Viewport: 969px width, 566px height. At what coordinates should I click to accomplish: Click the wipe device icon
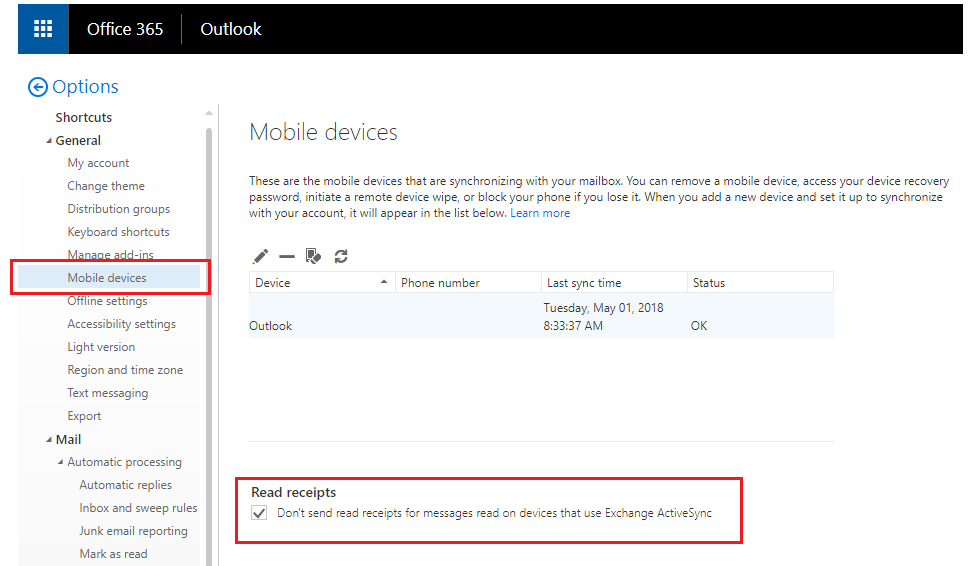point(313,257)
